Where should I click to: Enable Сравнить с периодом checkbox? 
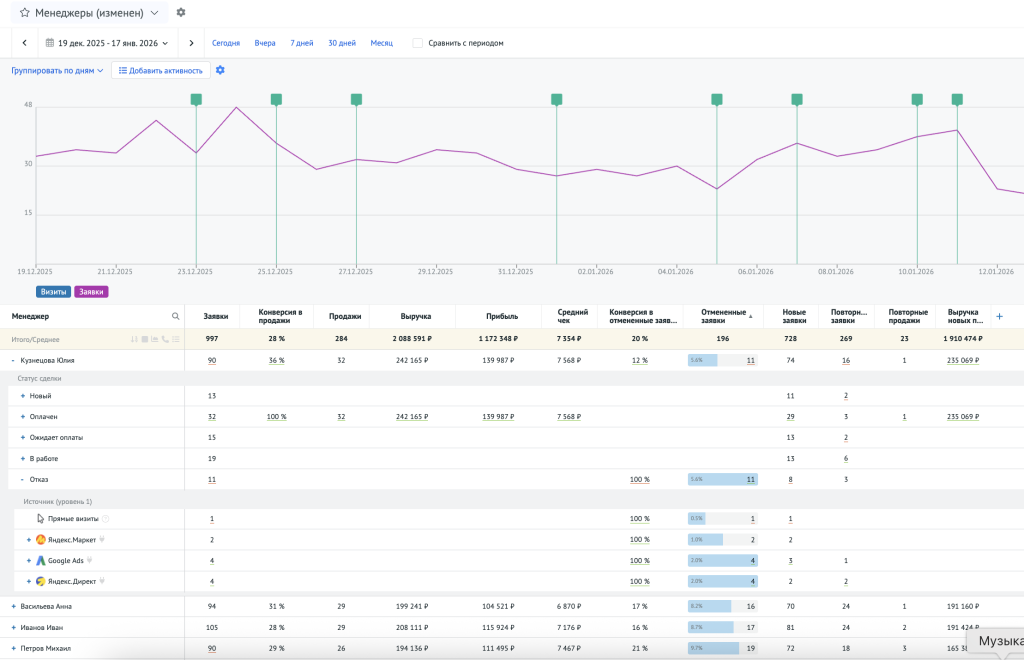[417, 43]
